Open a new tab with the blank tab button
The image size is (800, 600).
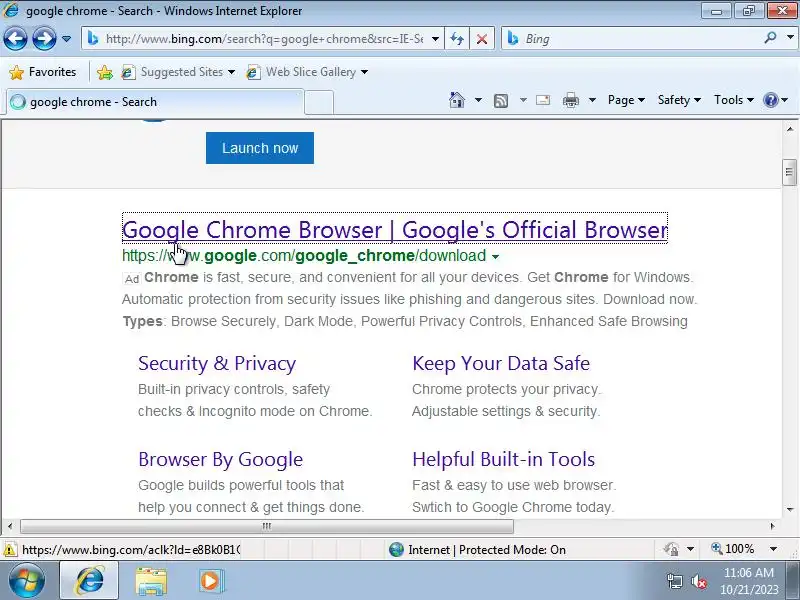coord(319,102)
